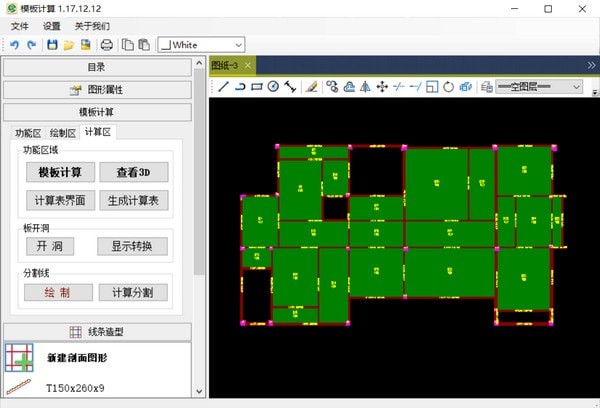Click the 查看3D button
This screenshot has height=408, width=600.
click(134, 172)
